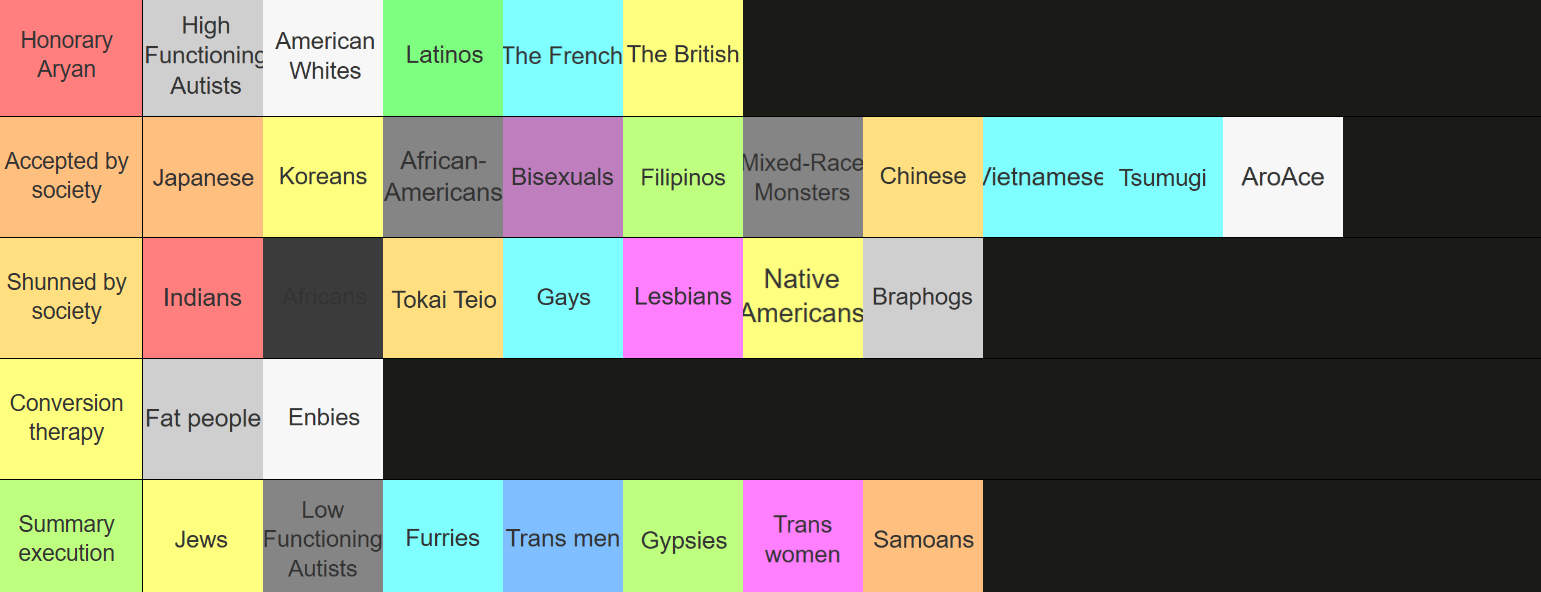Screen dimensions: 1541x592
Task: Select the Tokai Teio tile
Action: (x=443, y=298)
